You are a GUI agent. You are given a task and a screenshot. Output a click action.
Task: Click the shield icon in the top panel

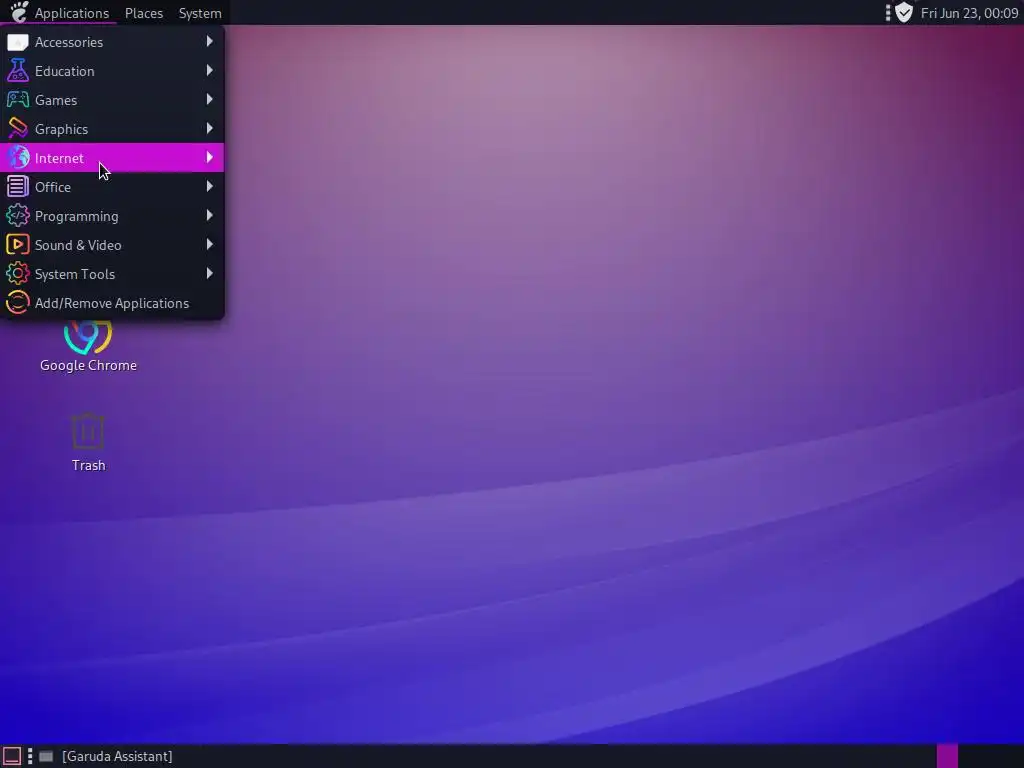coord(904,12)
